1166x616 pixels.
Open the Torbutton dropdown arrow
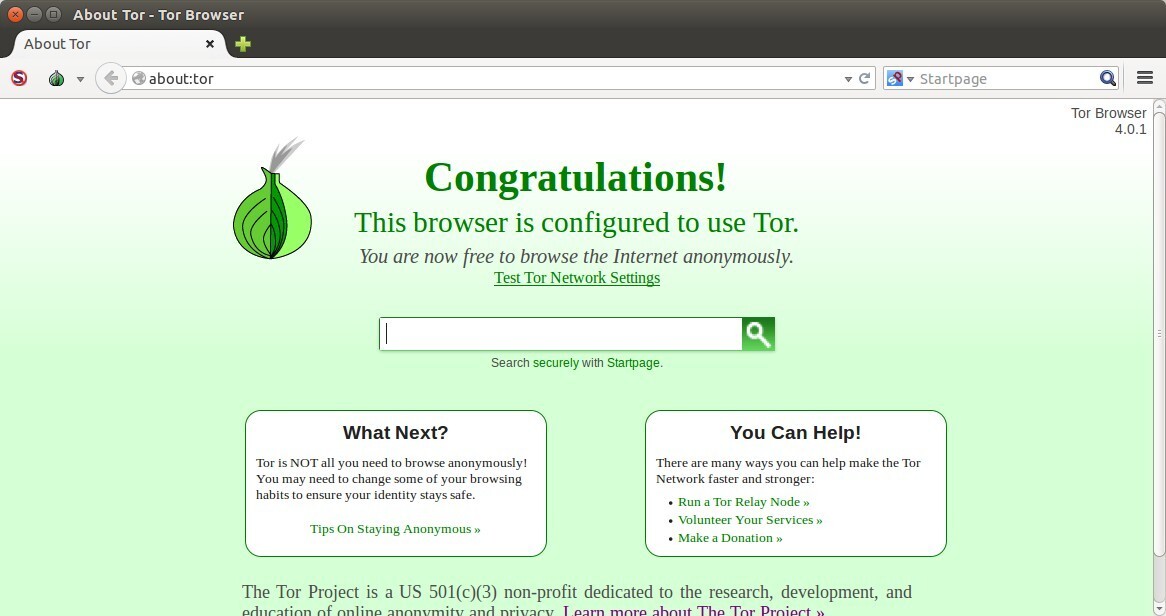pyautogui.click(x=80, y=77)
